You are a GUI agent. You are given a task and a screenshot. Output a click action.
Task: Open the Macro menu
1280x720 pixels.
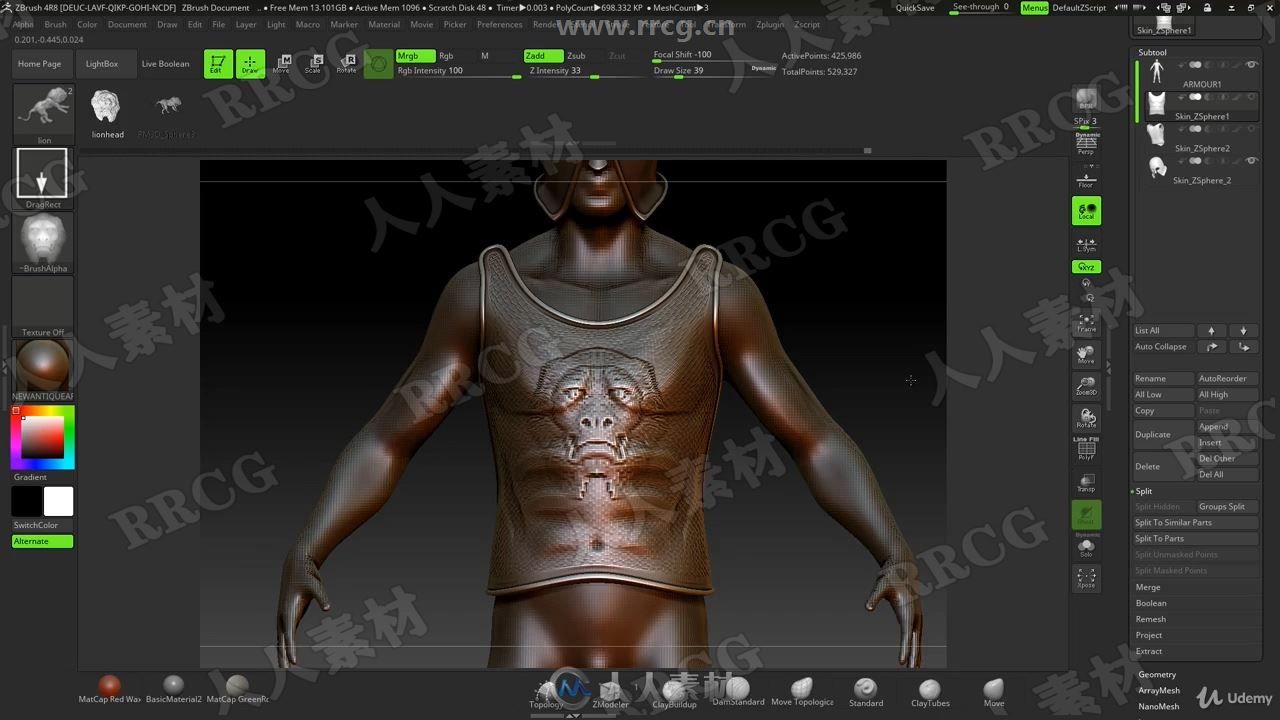coord(308,24)
